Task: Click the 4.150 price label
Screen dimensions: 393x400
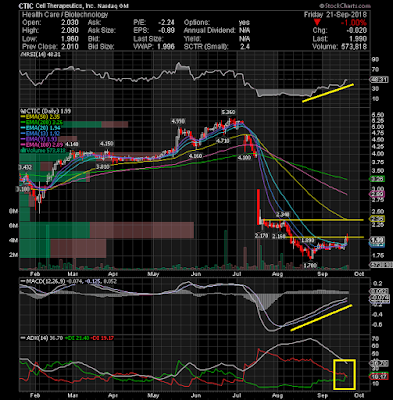Action: pos(107,144)
